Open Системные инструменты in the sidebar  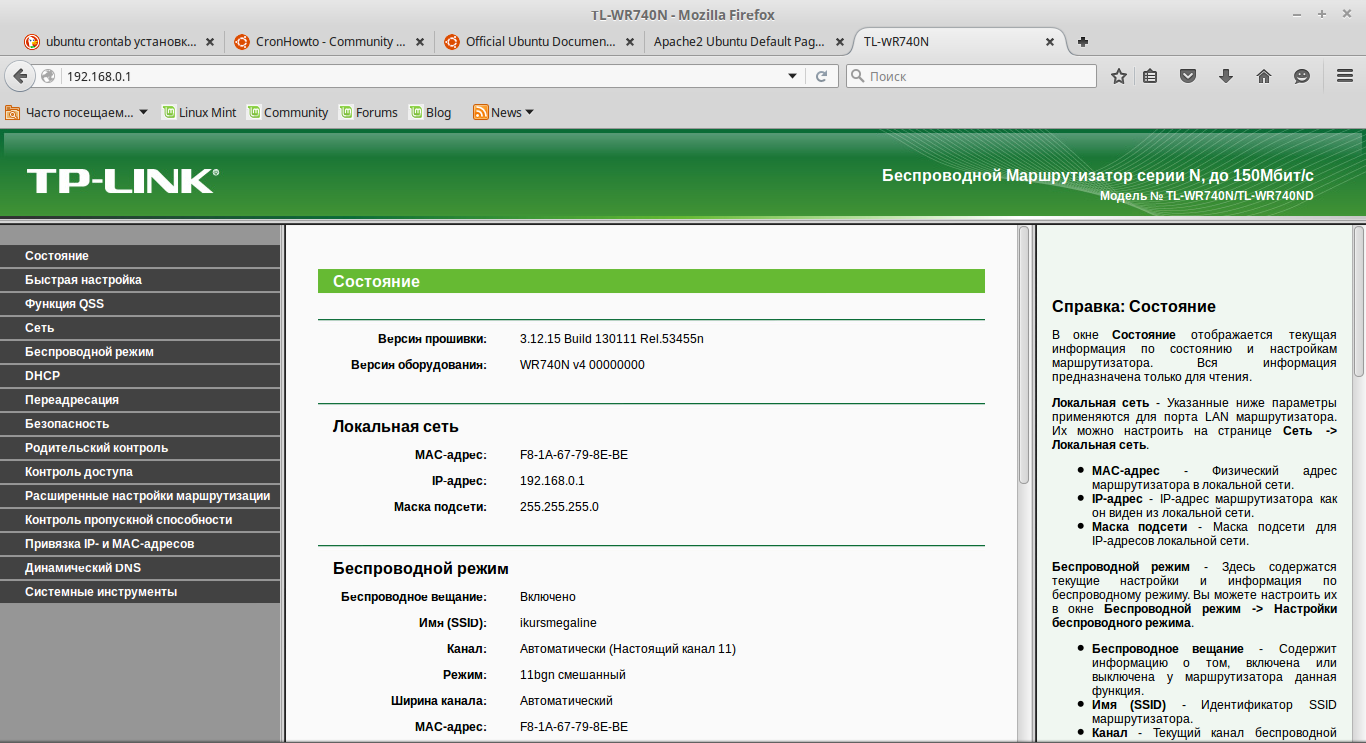pos(140,592)
